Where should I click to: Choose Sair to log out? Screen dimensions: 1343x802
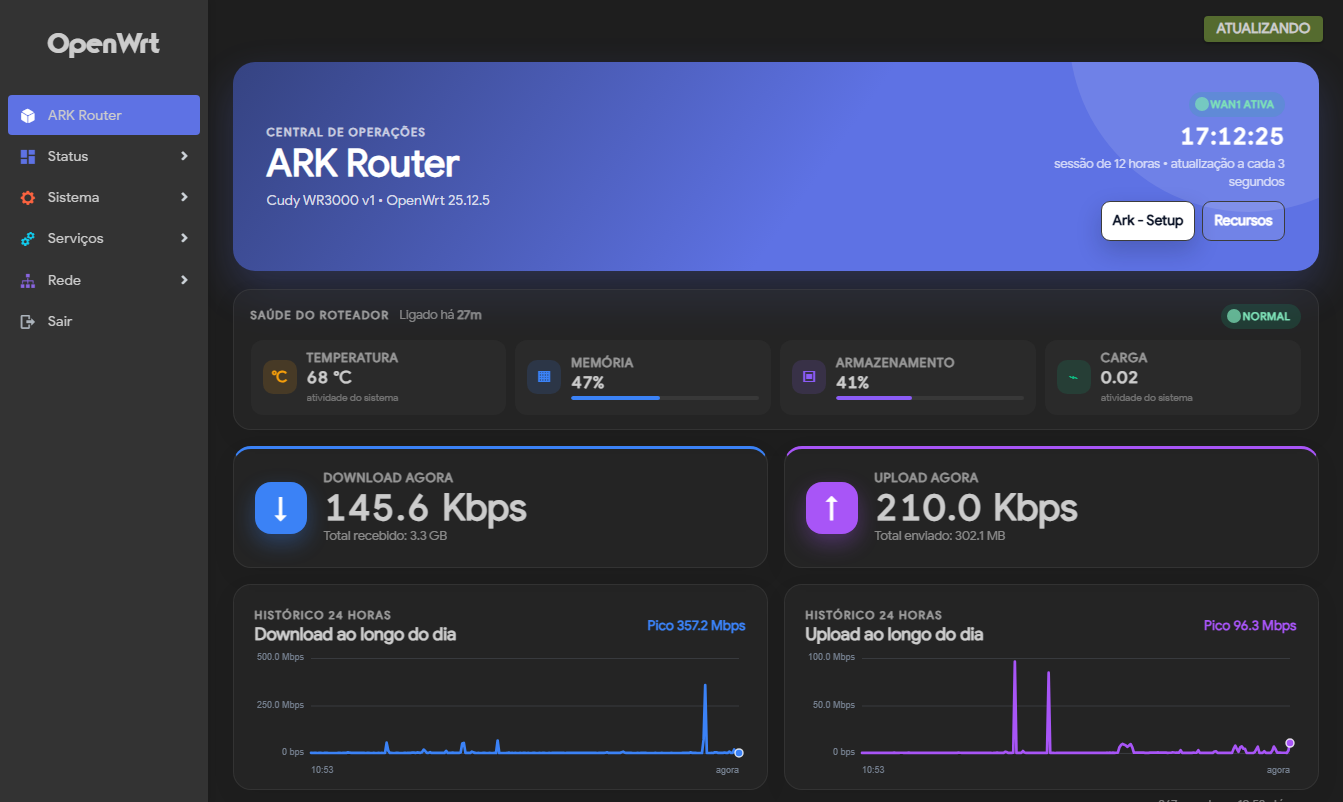point(104,321)
